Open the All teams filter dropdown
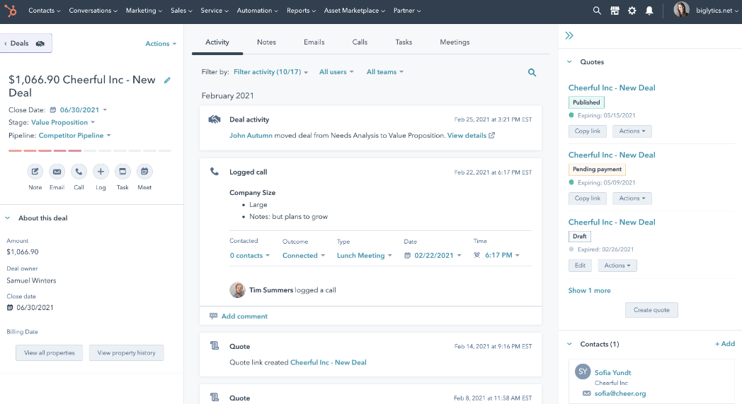 point(385,72)
